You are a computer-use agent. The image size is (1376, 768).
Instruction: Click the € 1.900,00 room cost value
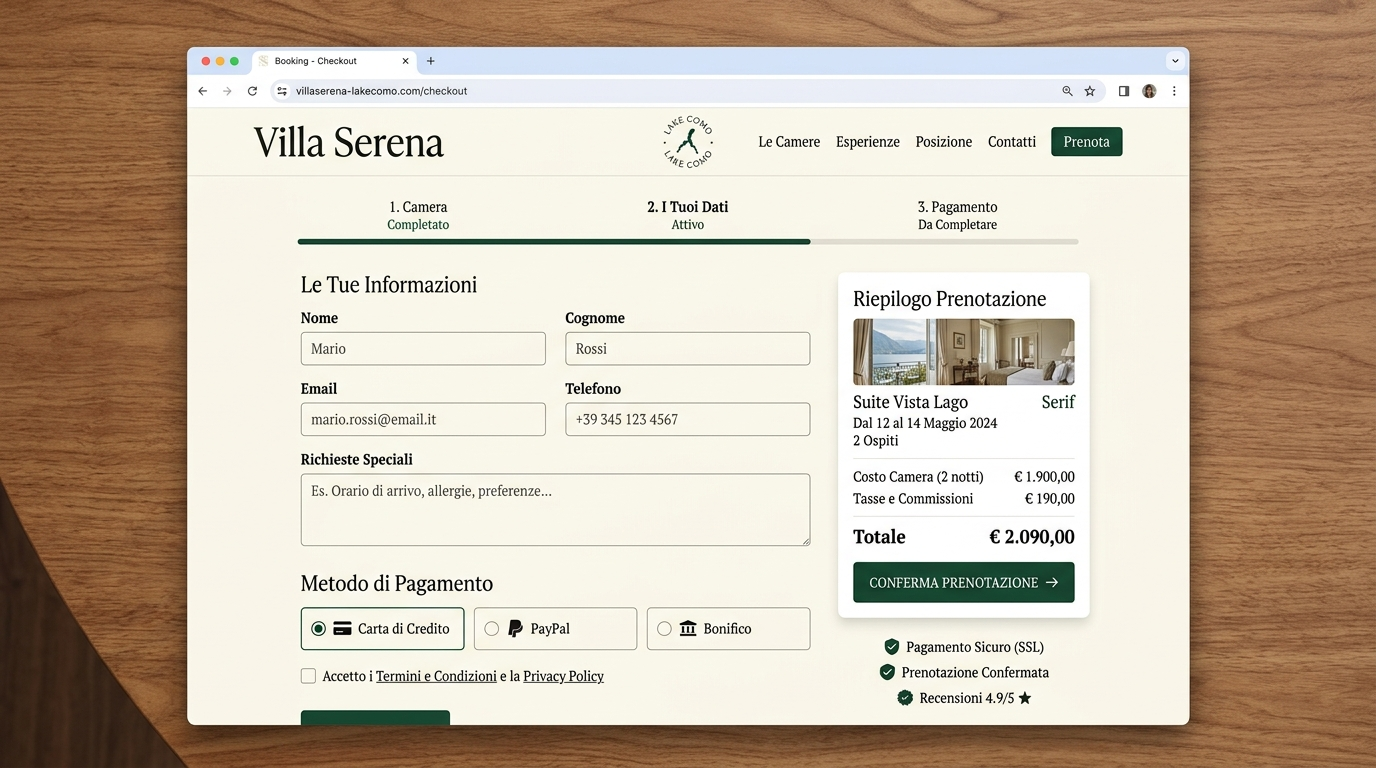point(1044,477)
